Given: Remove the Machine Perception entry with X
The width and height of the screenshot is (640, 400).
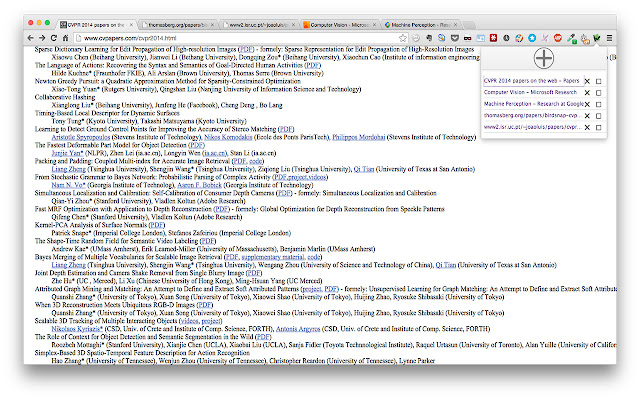Looking at the screenshot, I should (x=586, y=103).
